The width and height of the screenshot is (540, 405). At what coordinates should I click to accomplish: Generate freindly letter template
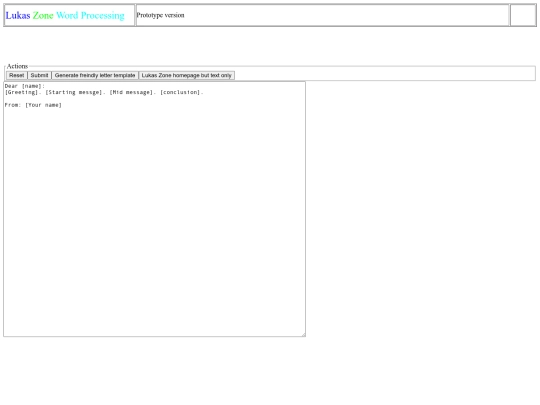[x=95, y=75]
